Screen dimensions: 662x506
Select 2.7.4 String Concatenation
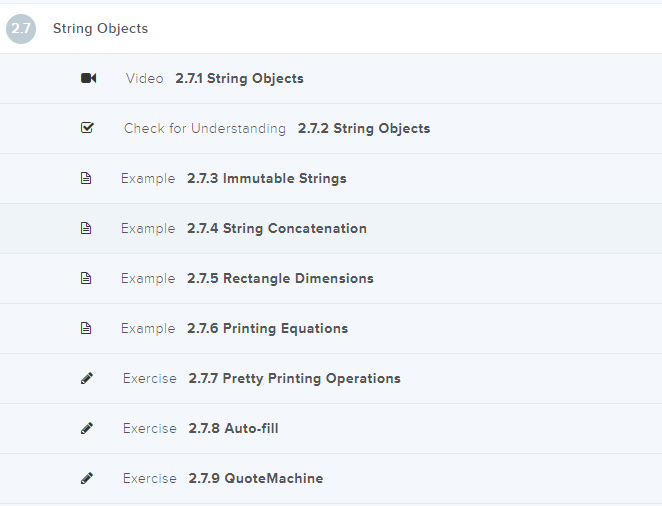tap(276, 228)
